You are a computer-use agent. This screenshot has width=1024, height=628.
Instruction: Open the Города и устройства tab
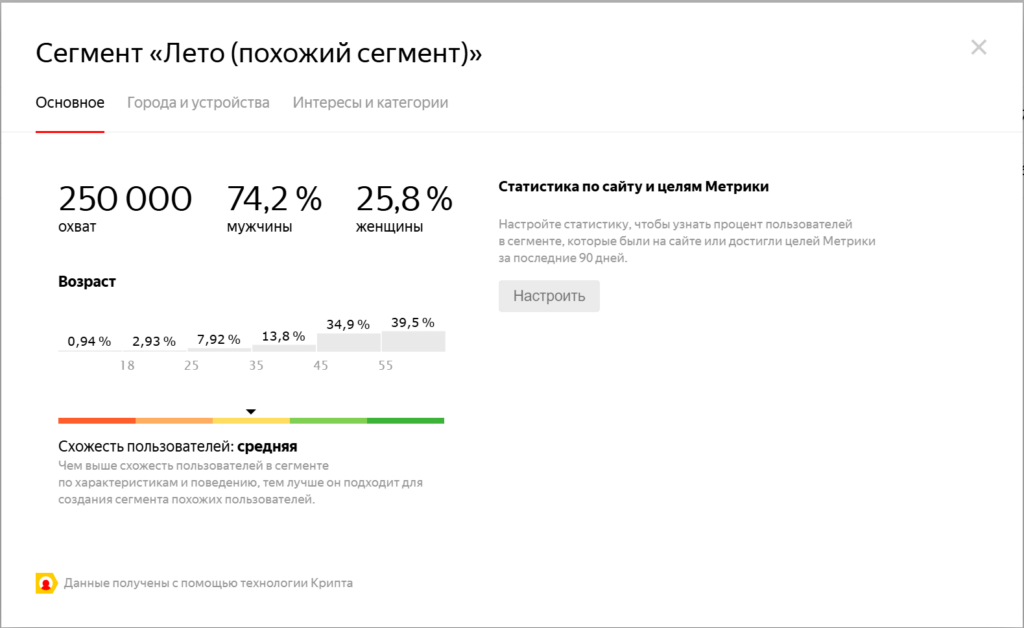pos(198,103)
